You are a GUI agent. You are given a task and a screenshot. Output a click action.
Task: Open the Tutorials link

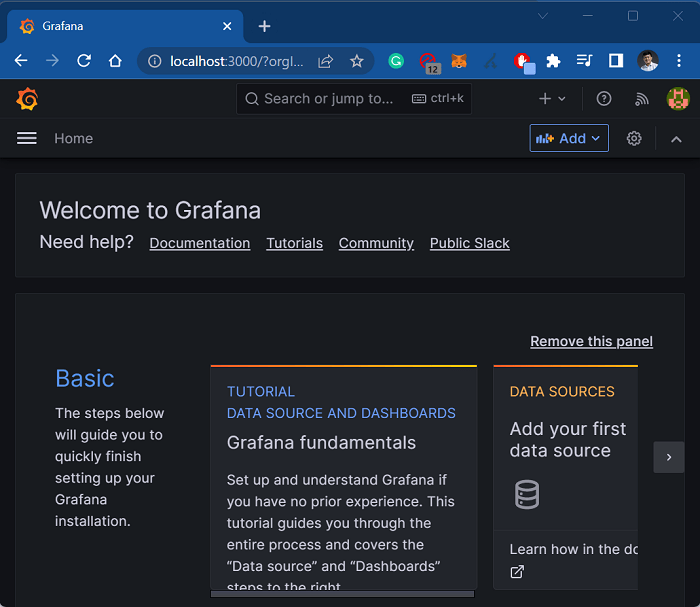[294, 243]
